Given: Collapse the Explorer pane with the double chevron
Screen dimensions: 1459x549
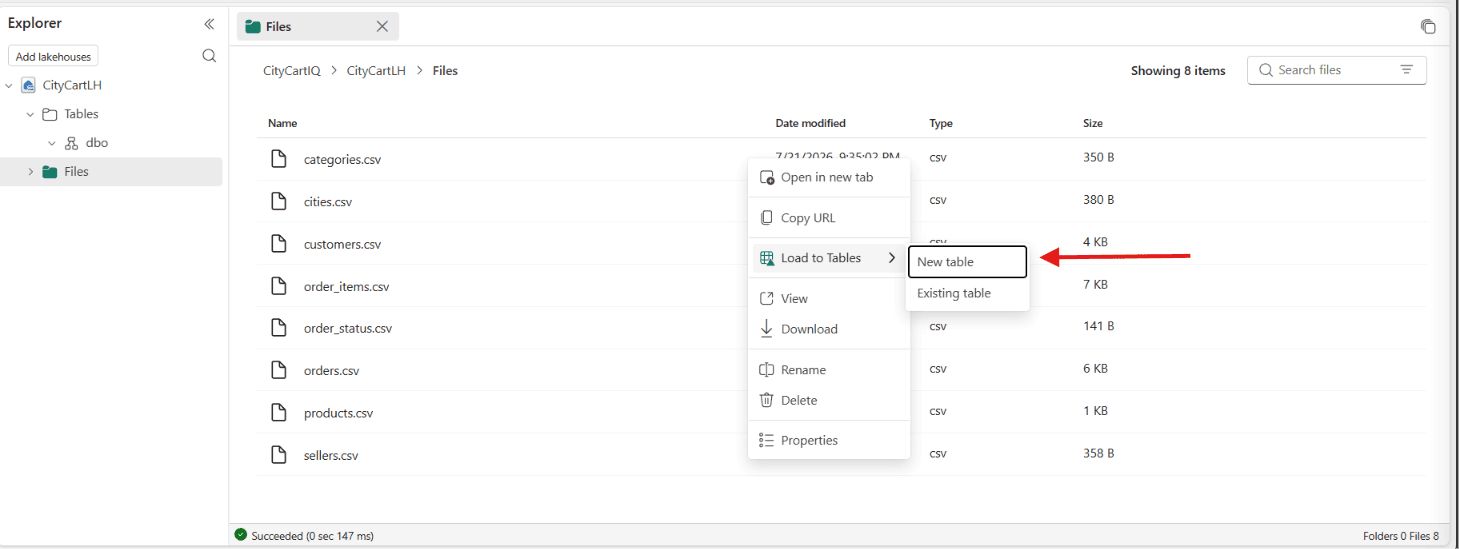Looking at the screenshot, I should [209, 24].
